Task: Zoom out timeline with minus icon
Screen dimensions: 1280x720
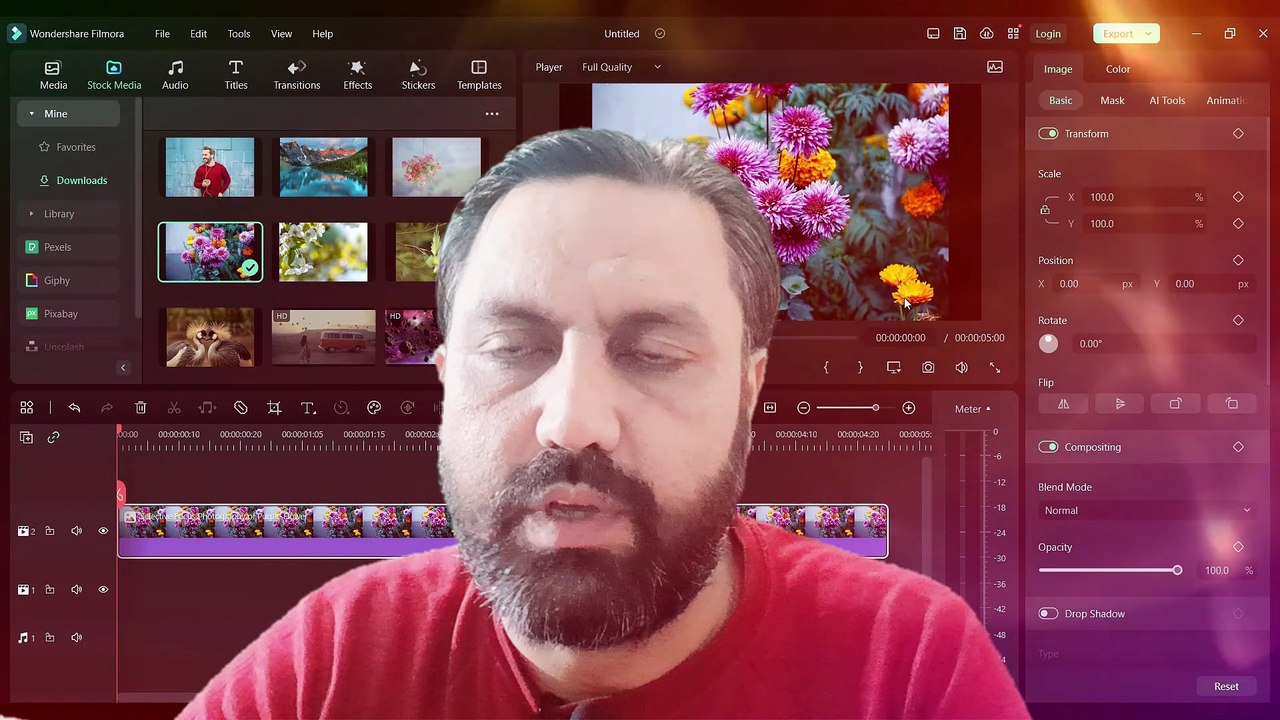Action: pyautogui.click(x=803, y=408)
